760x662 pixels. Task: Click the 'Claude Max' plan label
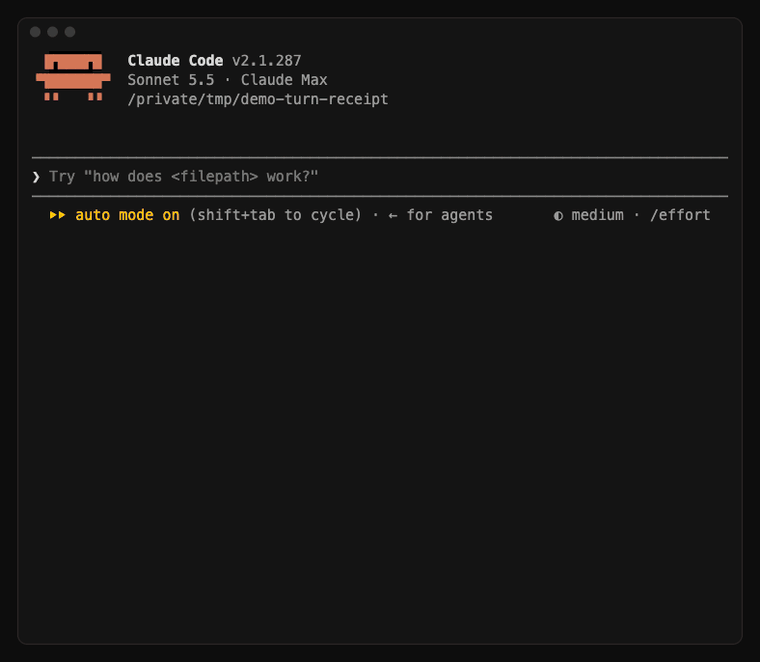(x=284, y=80)
